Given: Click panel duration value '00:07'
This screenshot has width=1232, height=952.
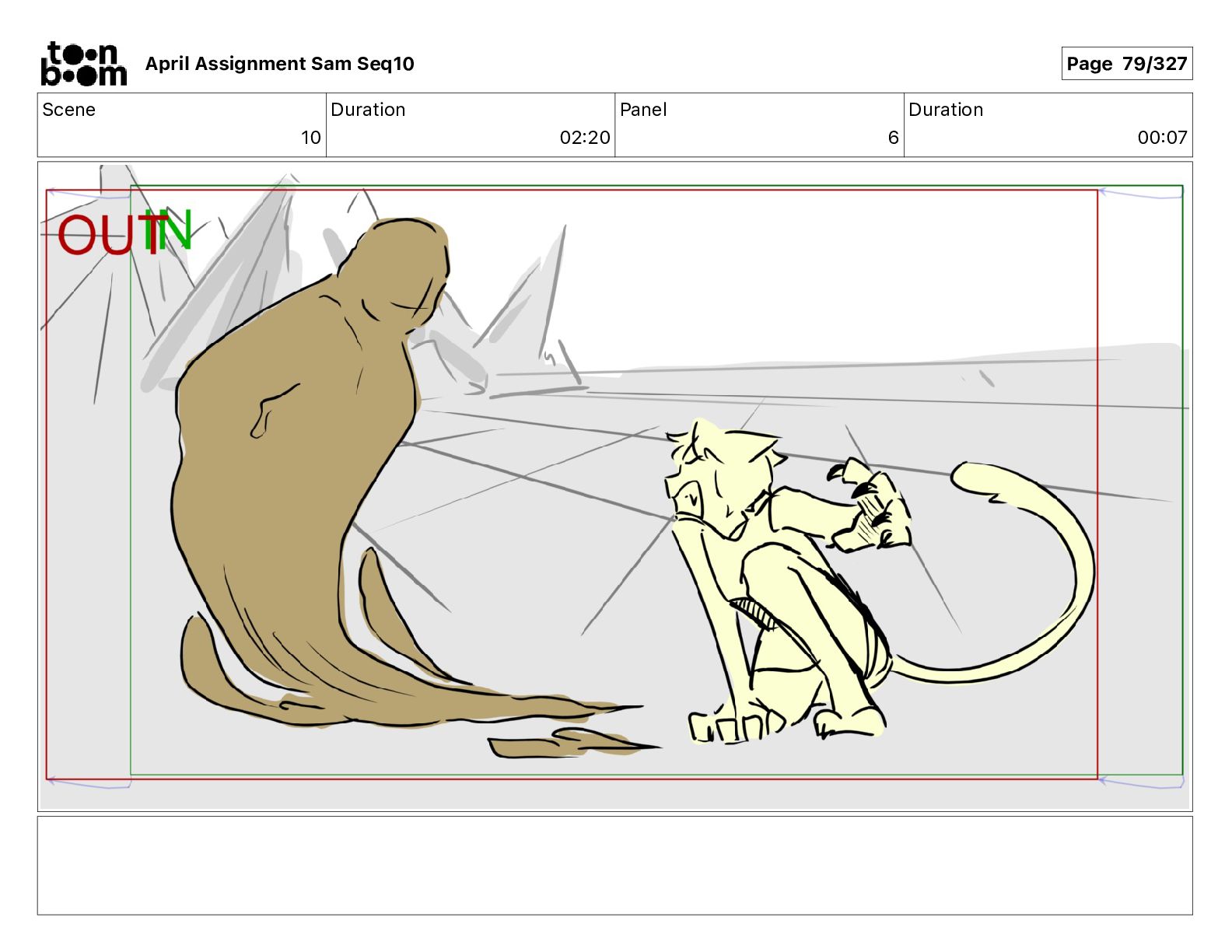Looking at the screenshot, I should coord(1162,138).
